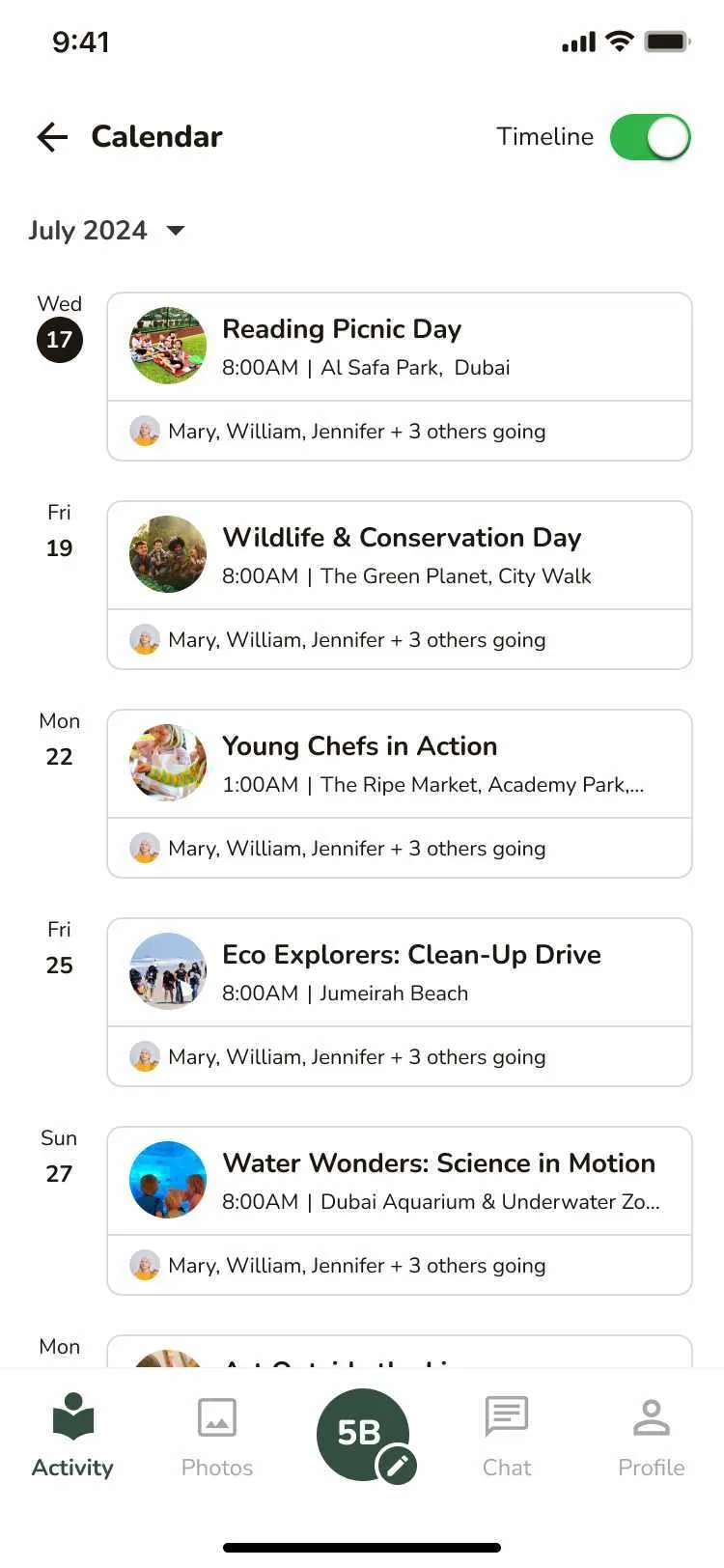
Task: Select the Friday 19 date label
Action: pos(60,547)
